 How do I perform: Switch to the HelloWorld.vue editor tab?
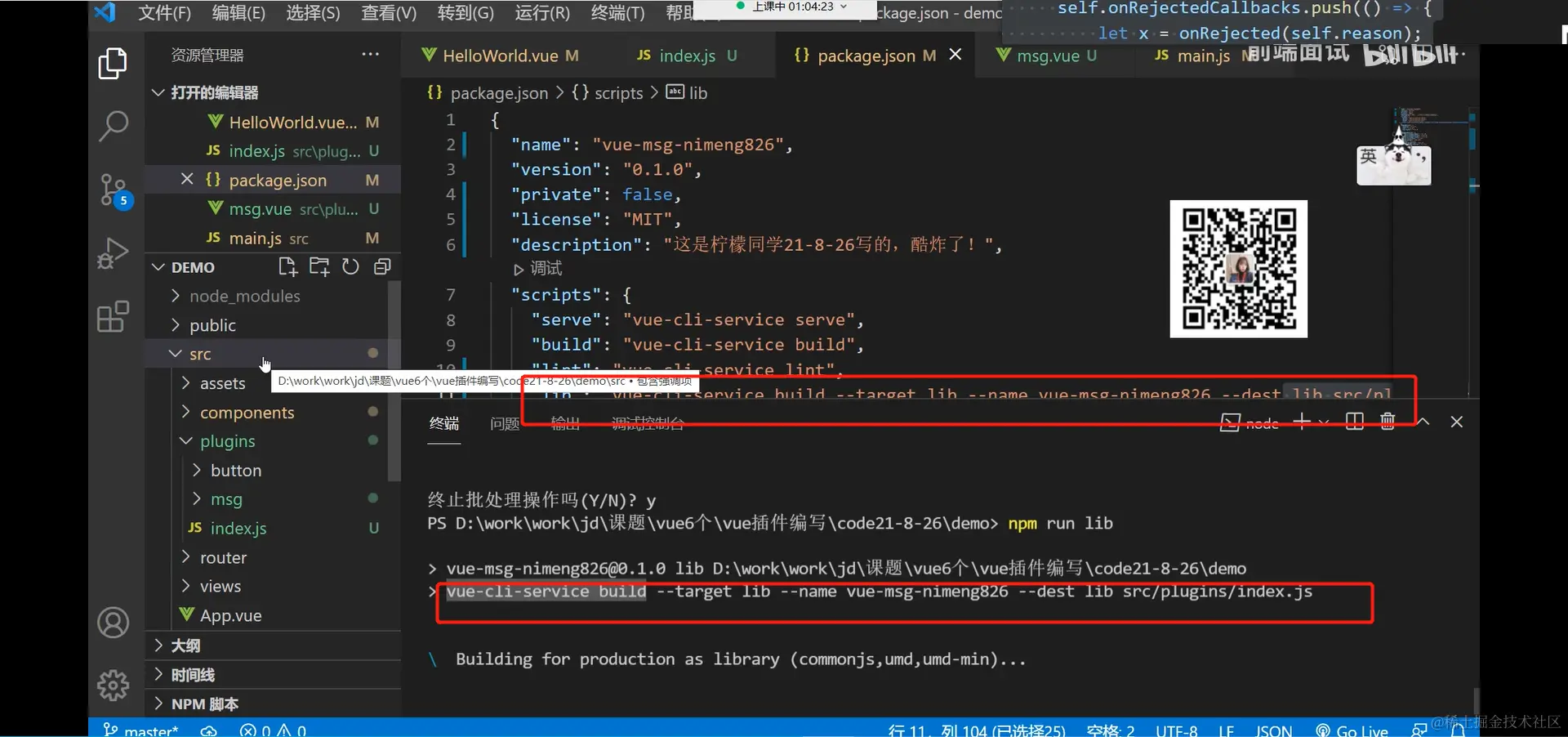(x=500, y=56)
